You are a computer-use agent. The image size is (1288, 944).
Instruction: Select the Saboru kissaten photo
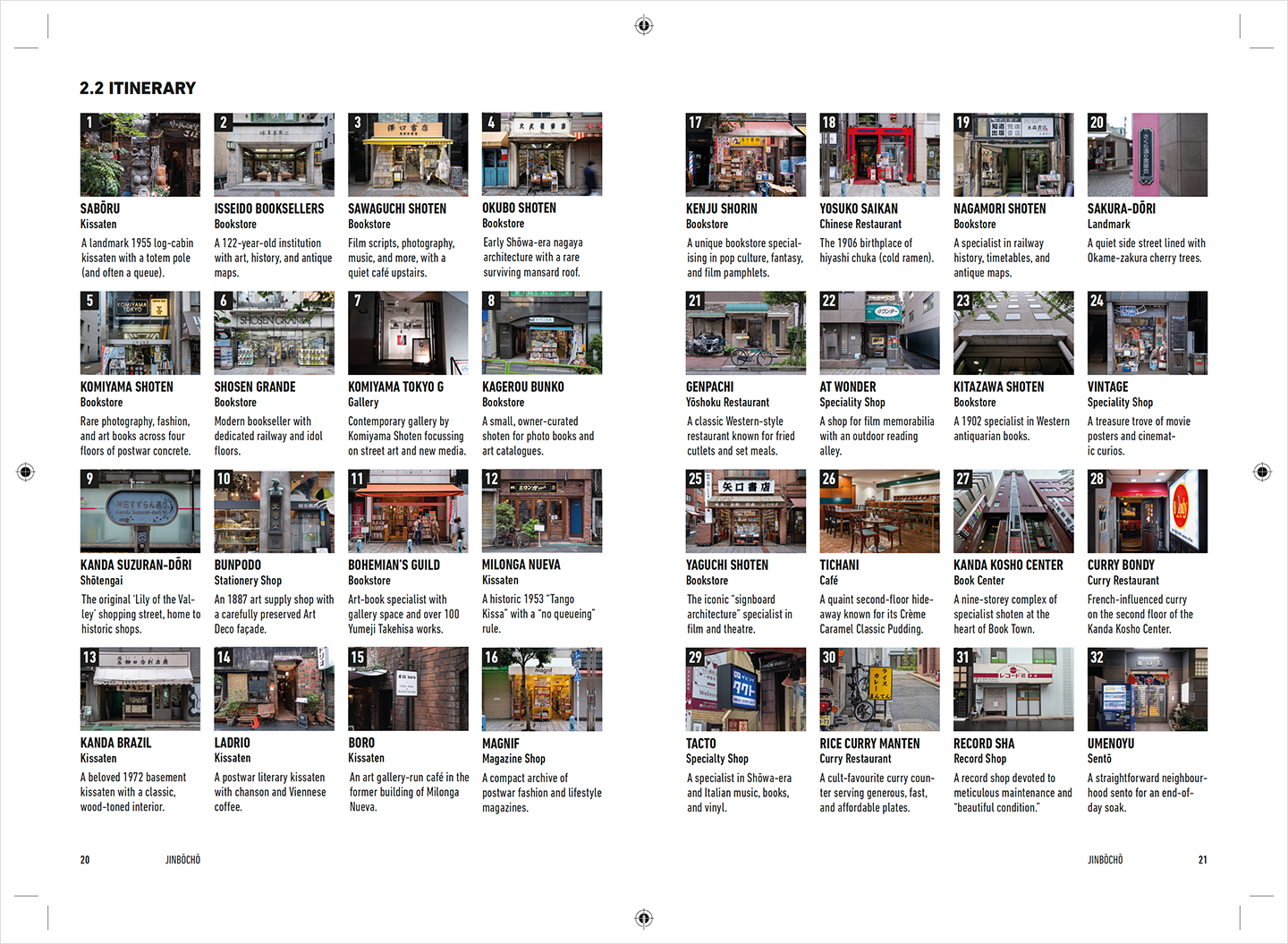140,155
